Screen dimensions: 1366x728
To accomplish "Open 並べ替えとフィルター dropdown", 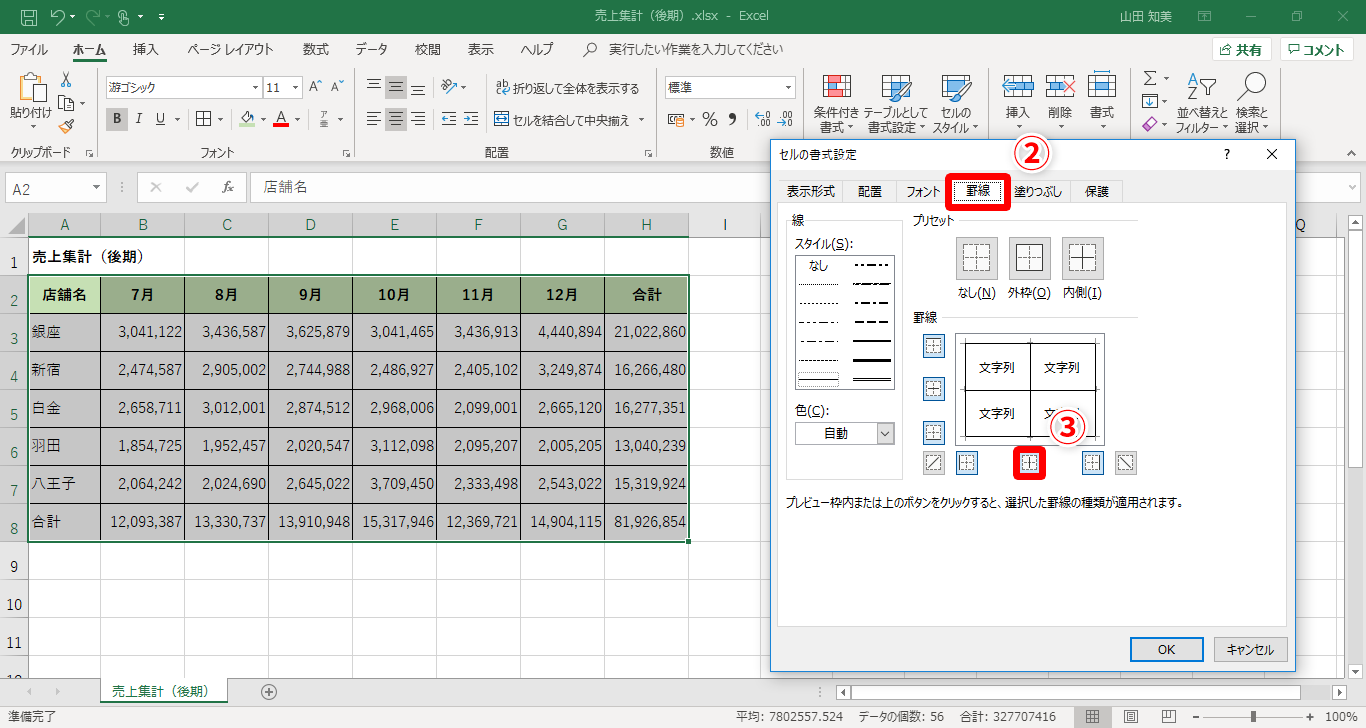I will tap(1202, 104).
